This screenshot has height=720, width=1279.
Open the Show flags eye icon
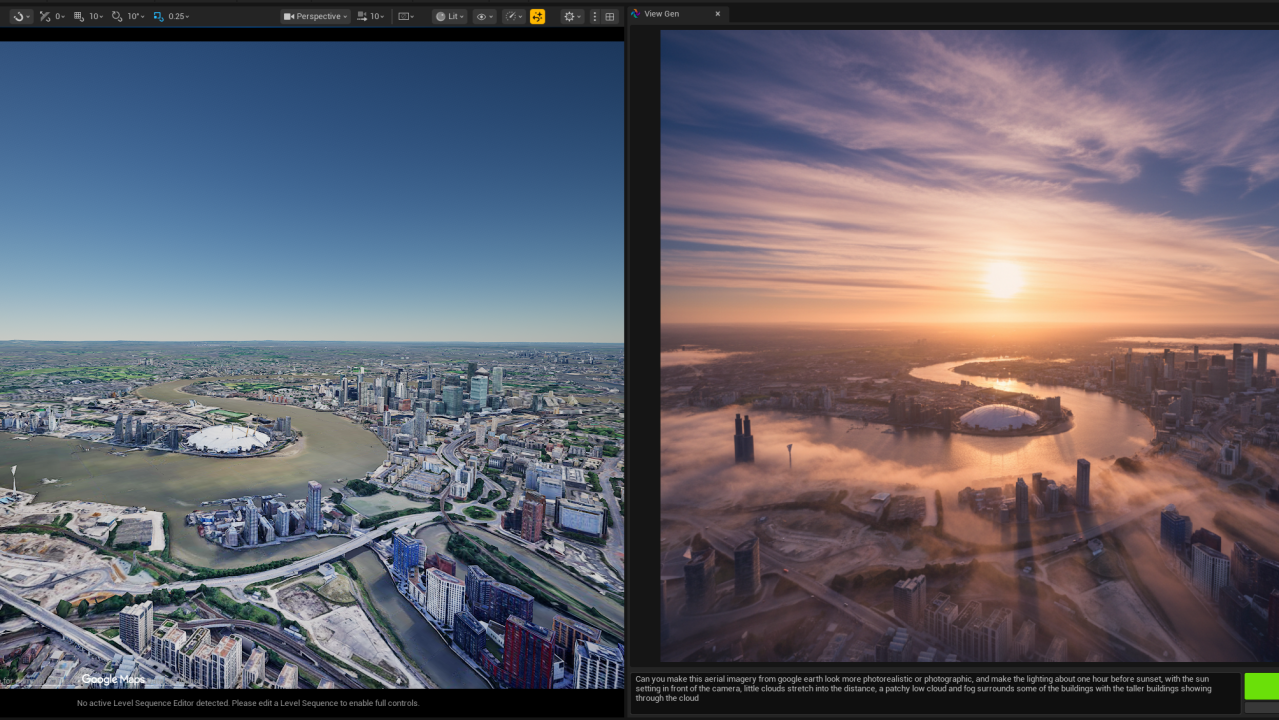[484, 16]
